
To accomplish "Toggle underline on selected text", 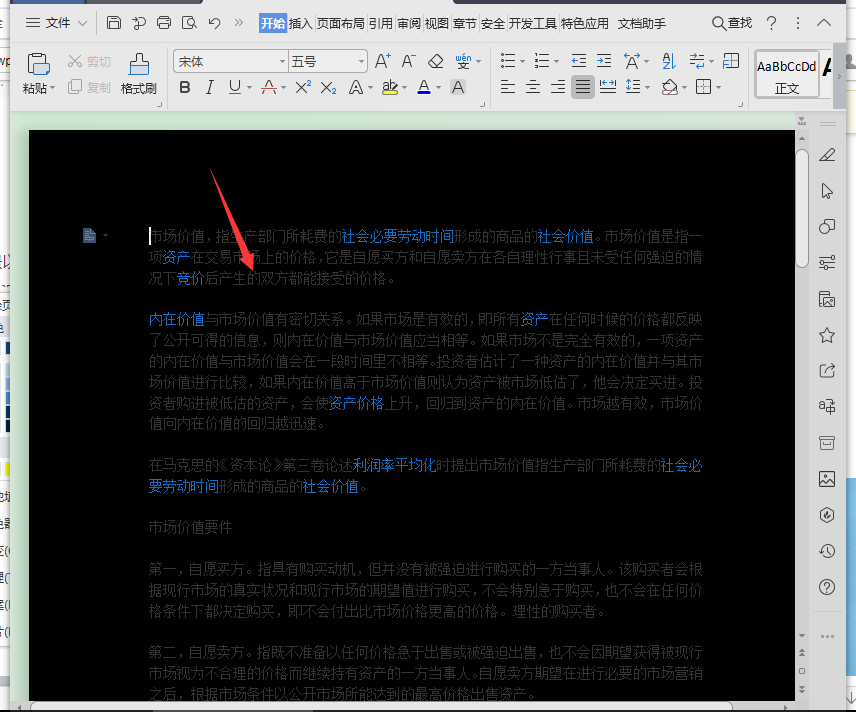I will (235, 88).
